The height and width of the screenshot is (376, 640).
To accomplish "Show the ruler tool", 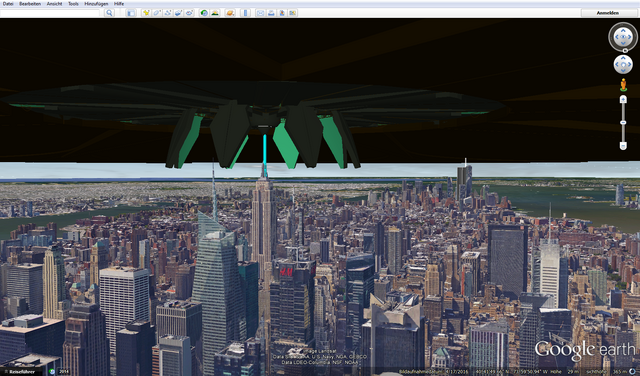I will click(245, 13).
